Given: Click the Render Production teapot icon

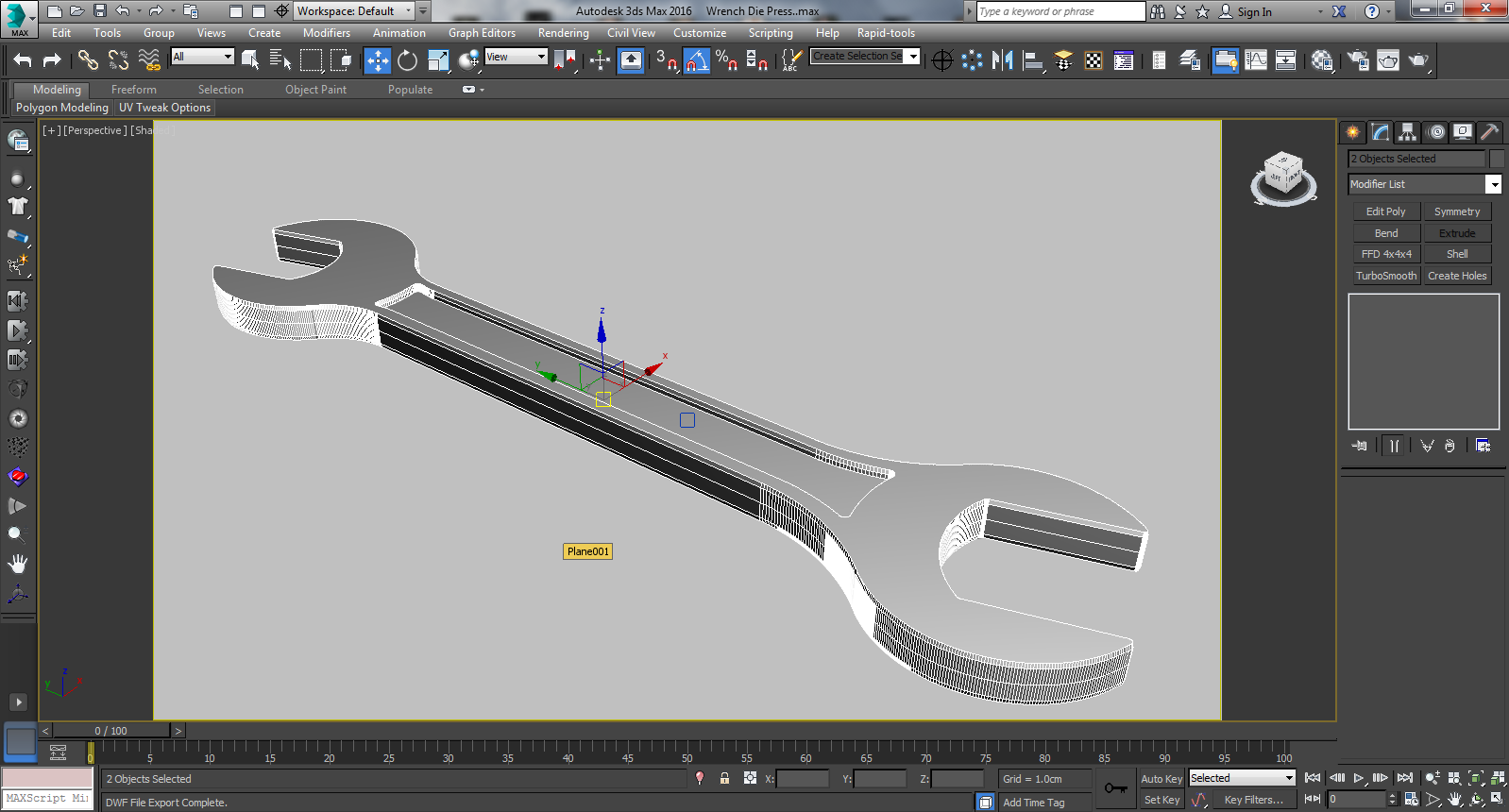Looking at the screenshot, I should (x=1418, y=60).
